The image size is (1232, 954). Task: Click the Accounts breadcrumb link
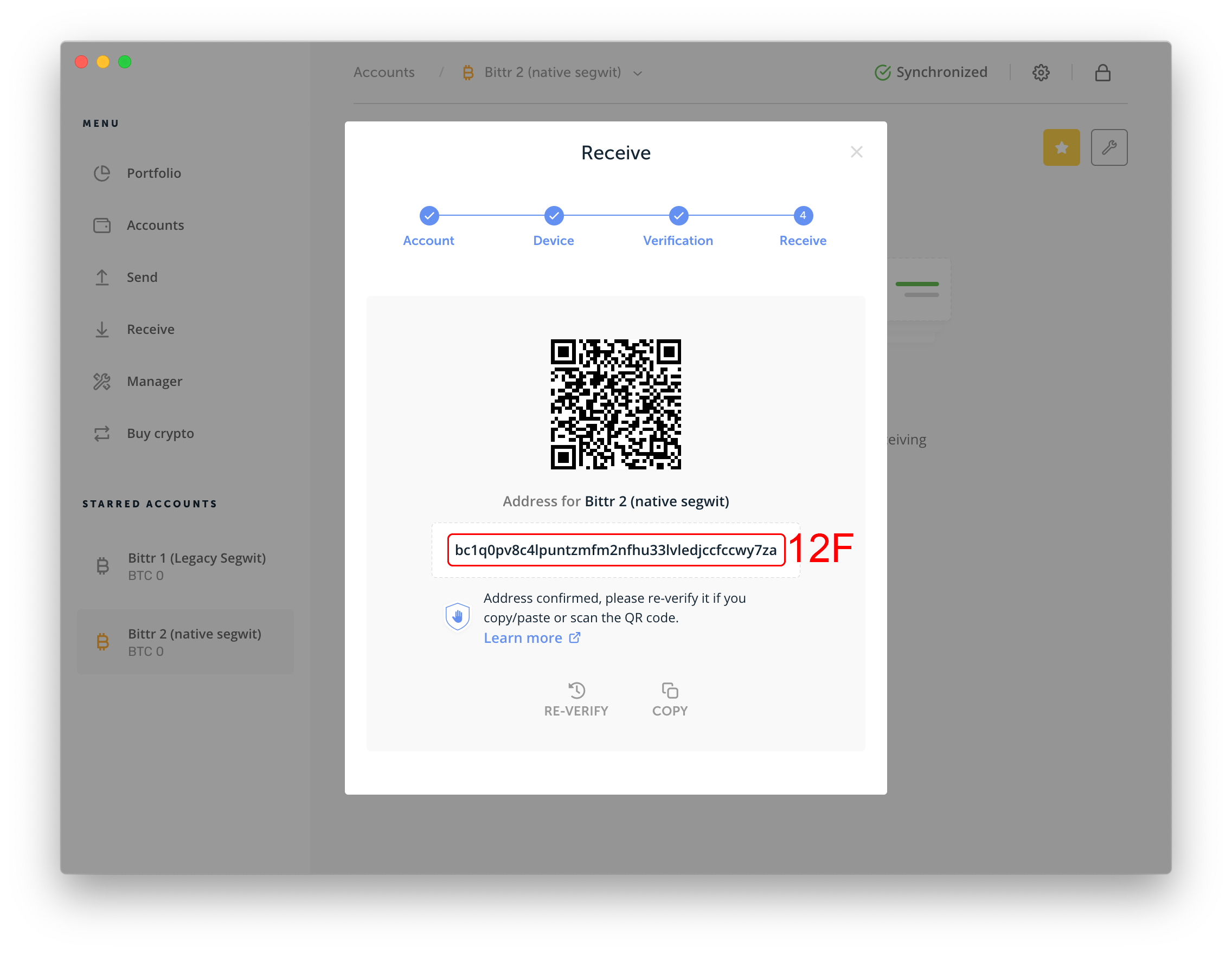[383, 72]
